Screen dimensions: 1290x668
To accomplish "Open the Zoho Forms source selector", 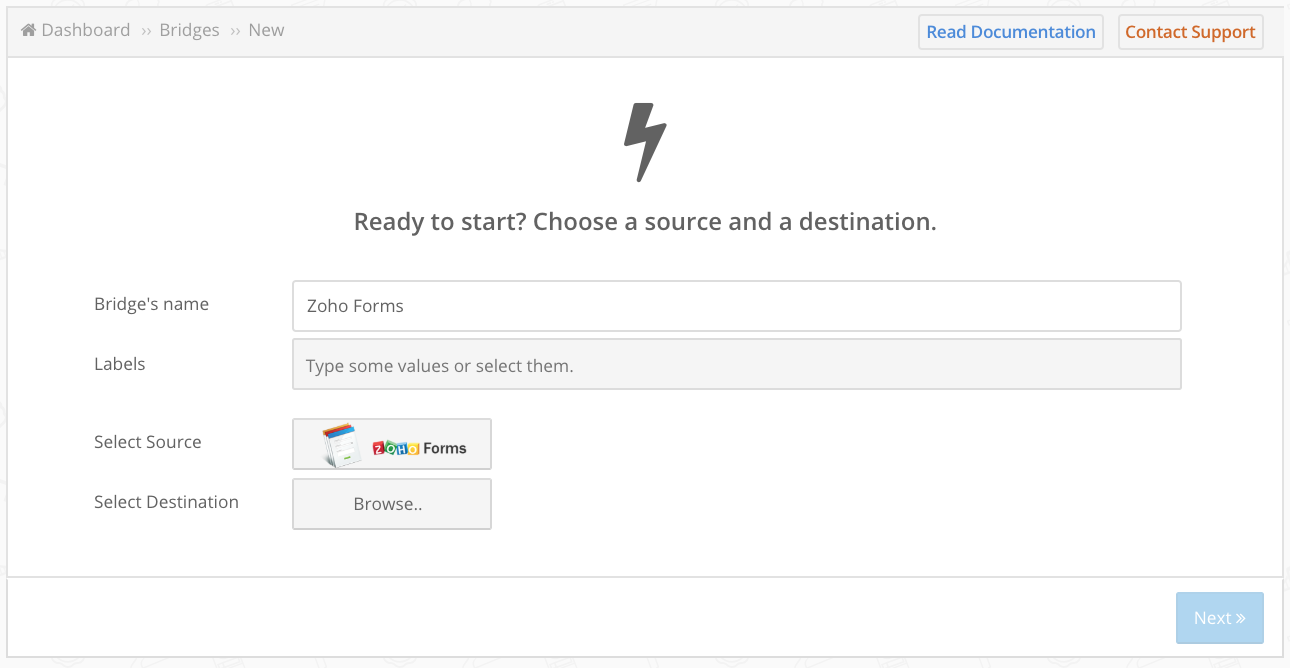I will [x=392, y=444].
